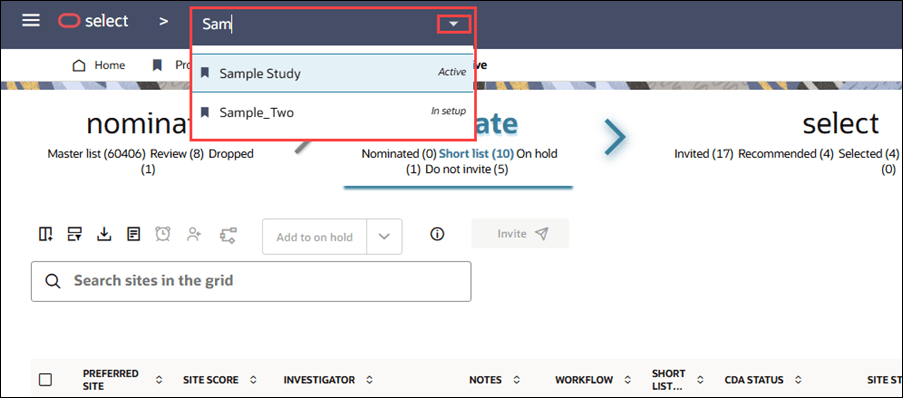
Task: Sort by Investigator column
Action: point(370,380)
